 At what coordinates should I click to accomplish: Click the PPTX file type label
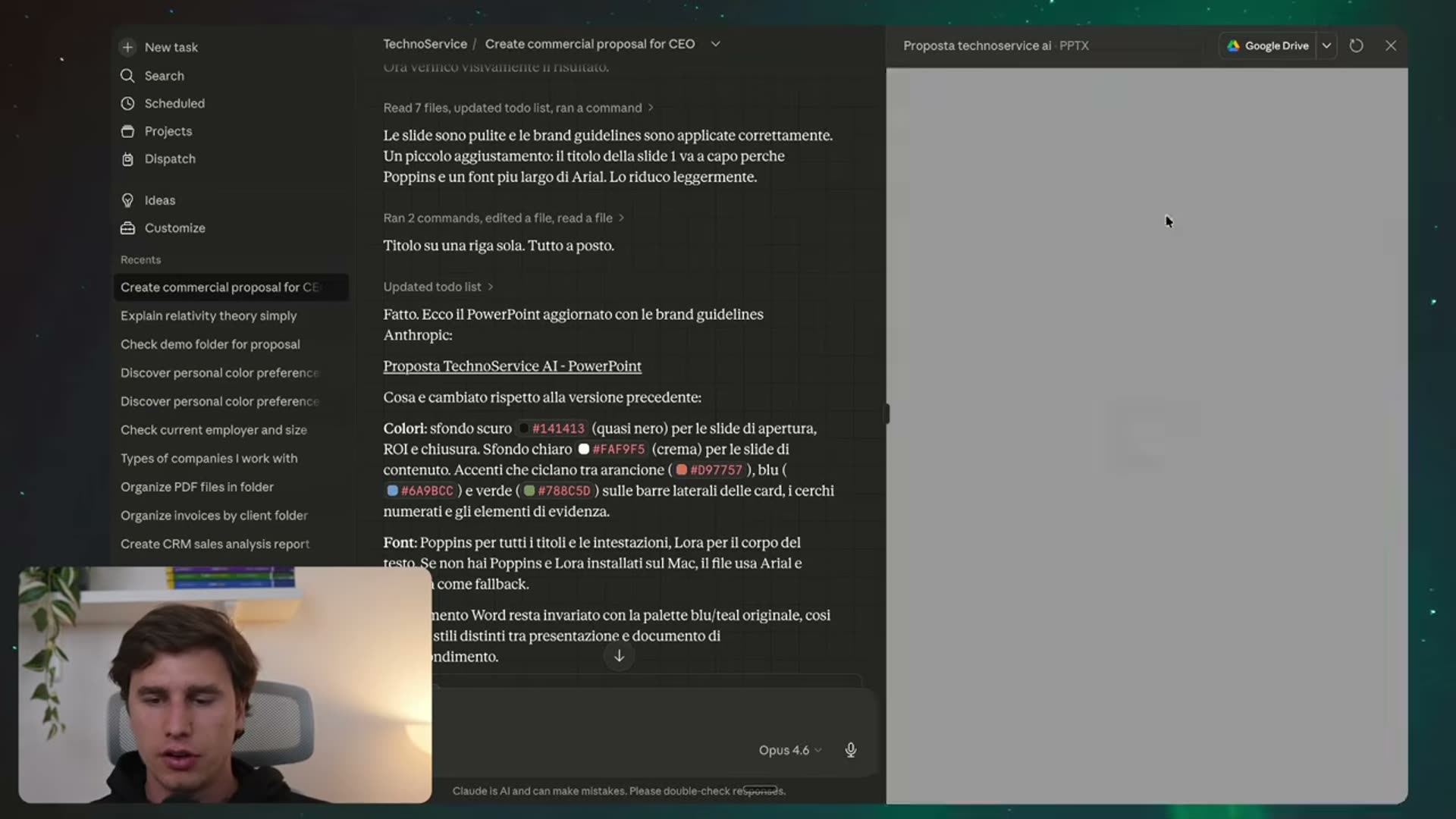[x=1074, y=45]
